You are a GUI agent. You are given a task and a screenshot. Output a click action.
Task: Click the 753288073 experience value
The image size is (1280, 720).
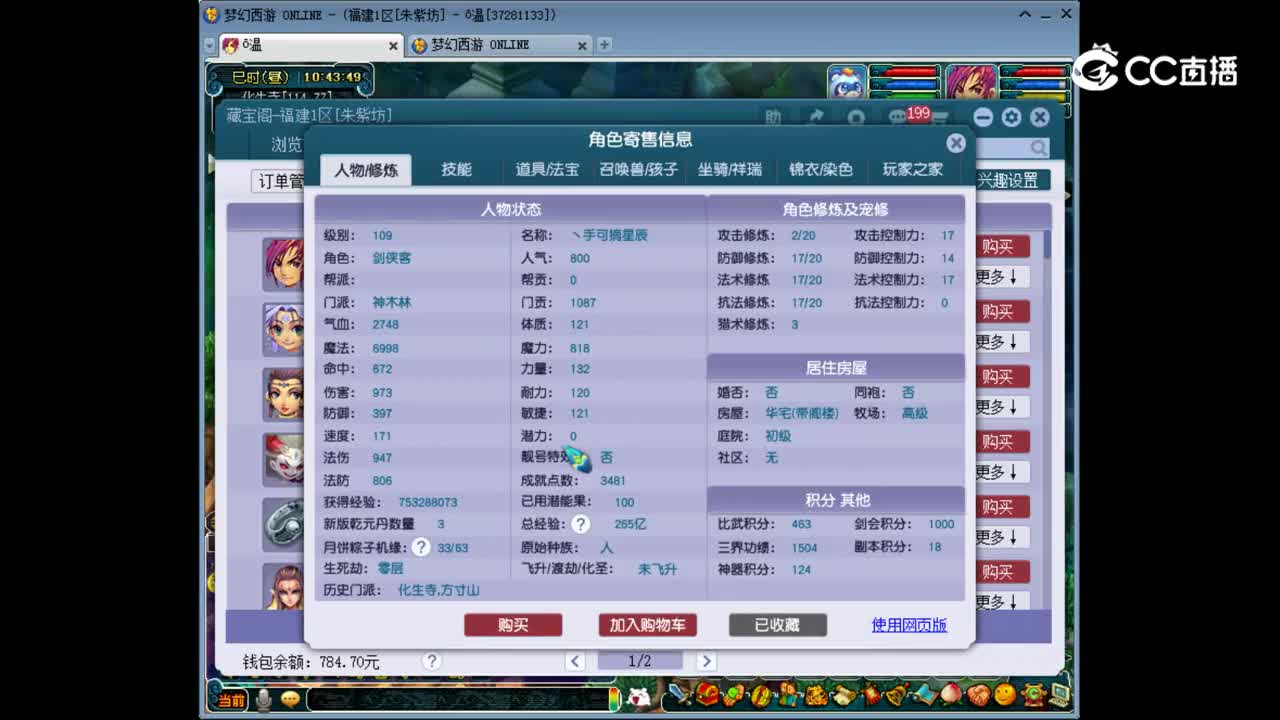tap(428, 502)
